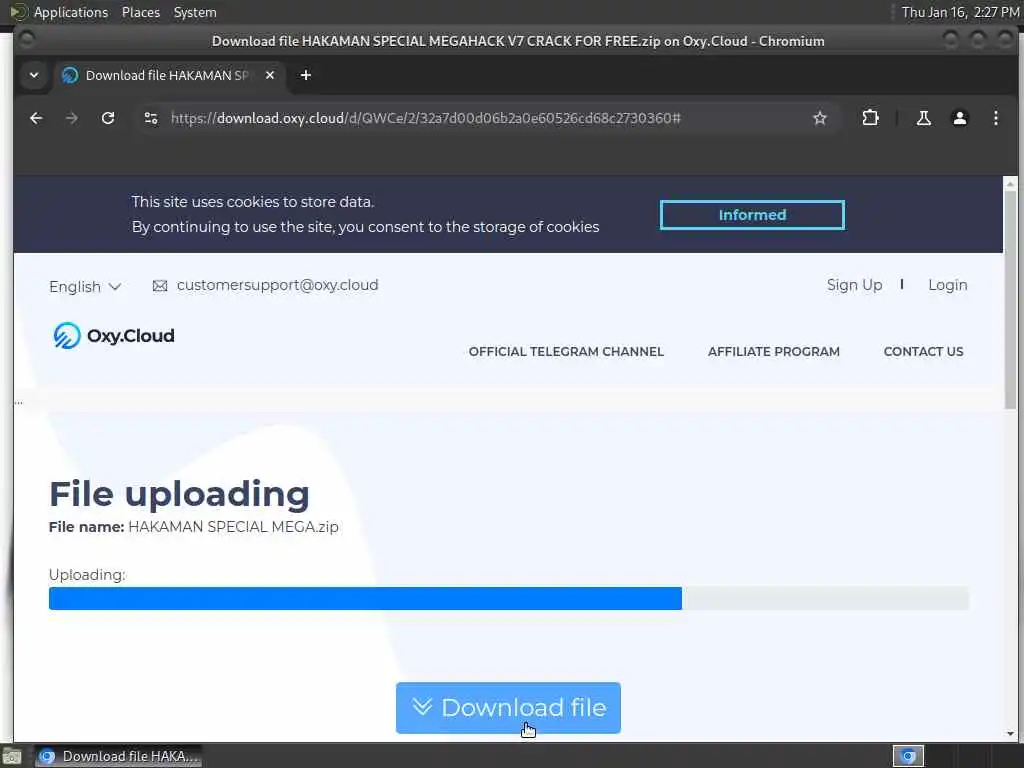This screenshot has height=768, width=1024.
Task: Click the browser forward arrow
Action: click(x=72, y=118)
